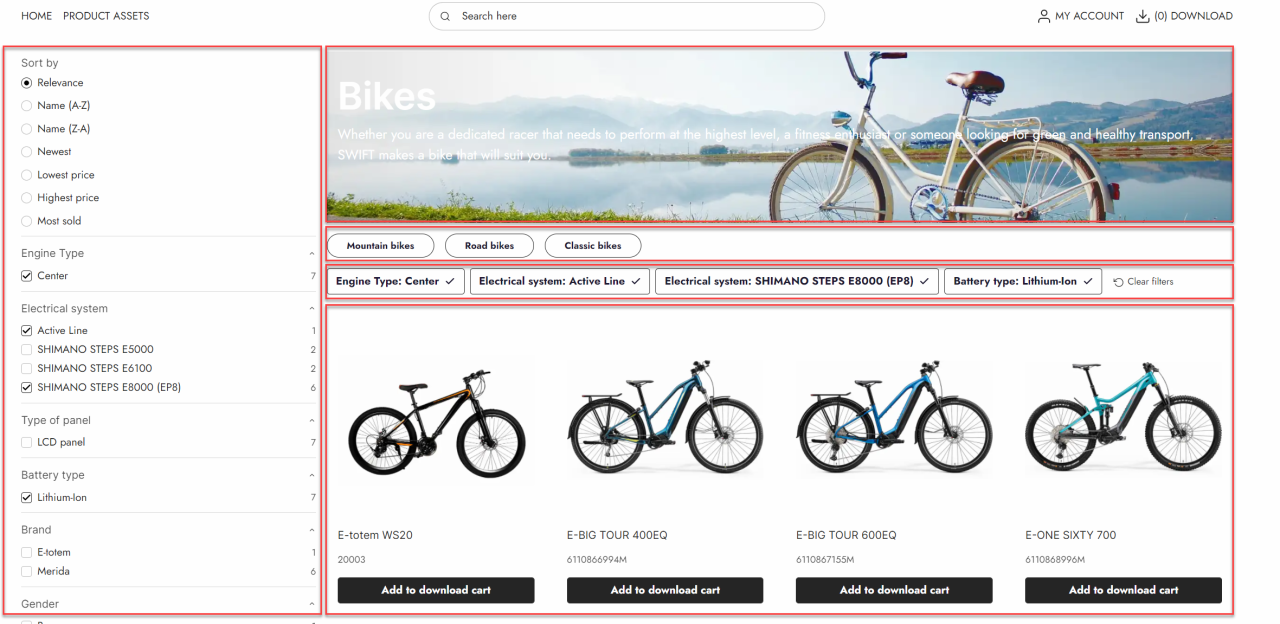
Task: Select the Mountain bikes category button
Action: (380, 246)
